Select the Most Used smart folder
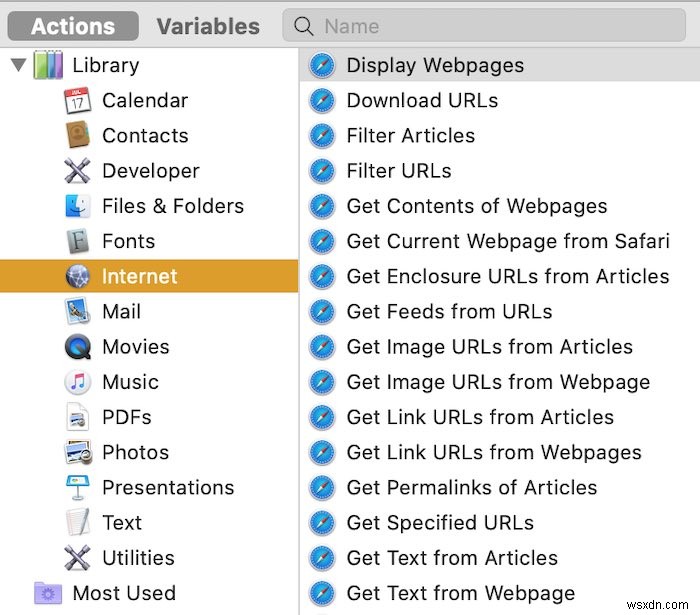The height and width of the screenshot is (615, 700). coord(124,593)
